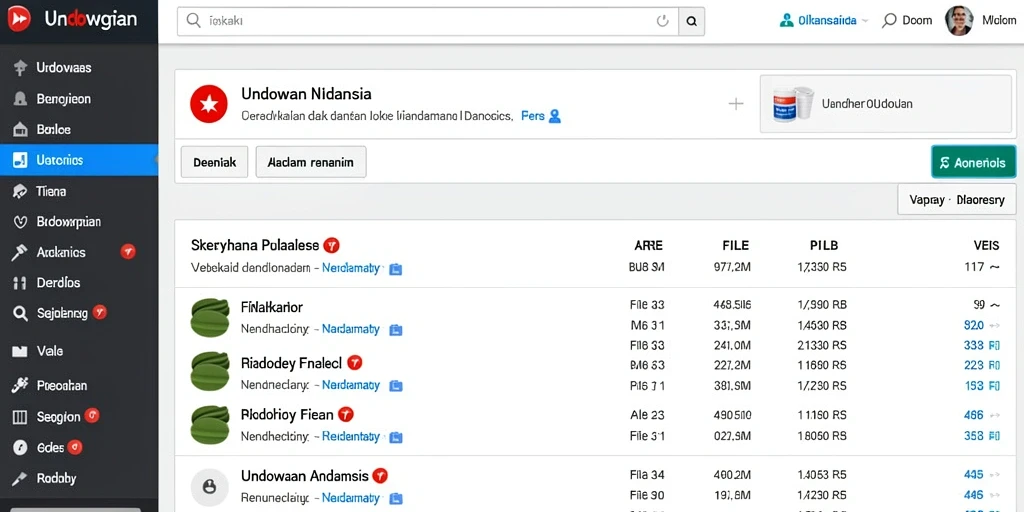Expand the Vapray Dlaoresry sort dropdown
Image resolution: width=1024 pixels, height=512 pixels.
957,200
